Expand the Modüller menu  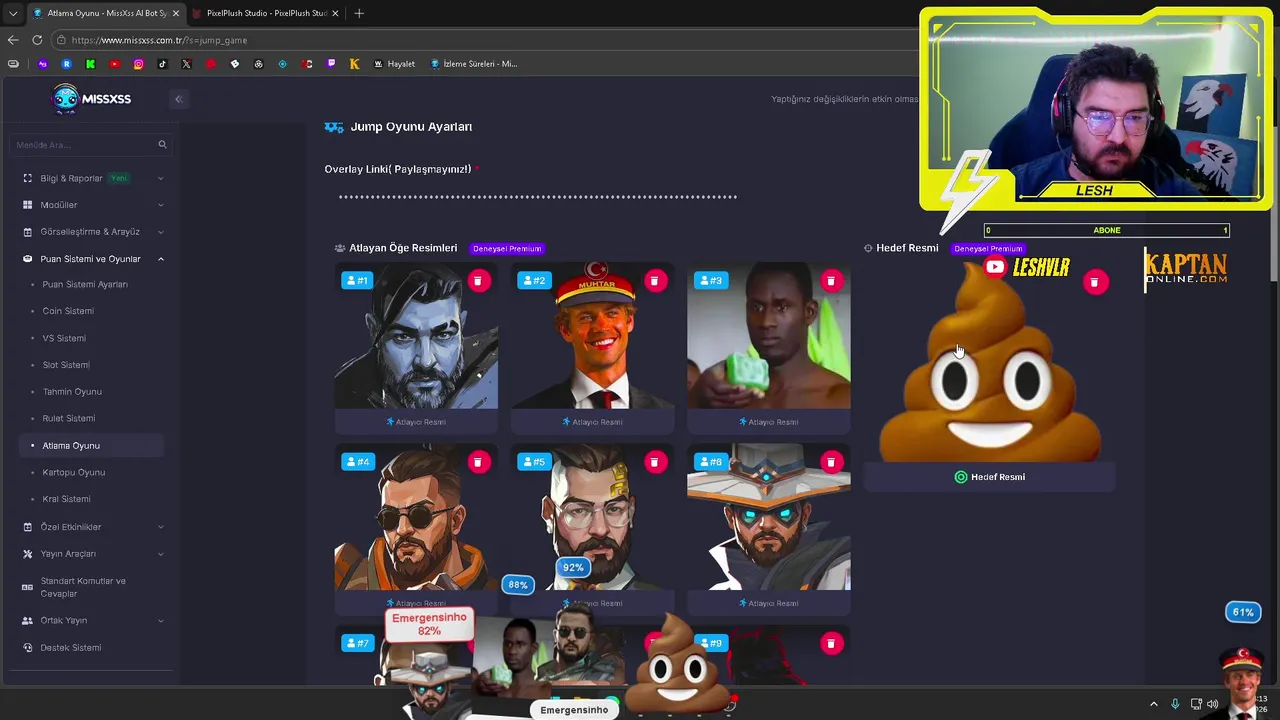click(x=93, y=205)
